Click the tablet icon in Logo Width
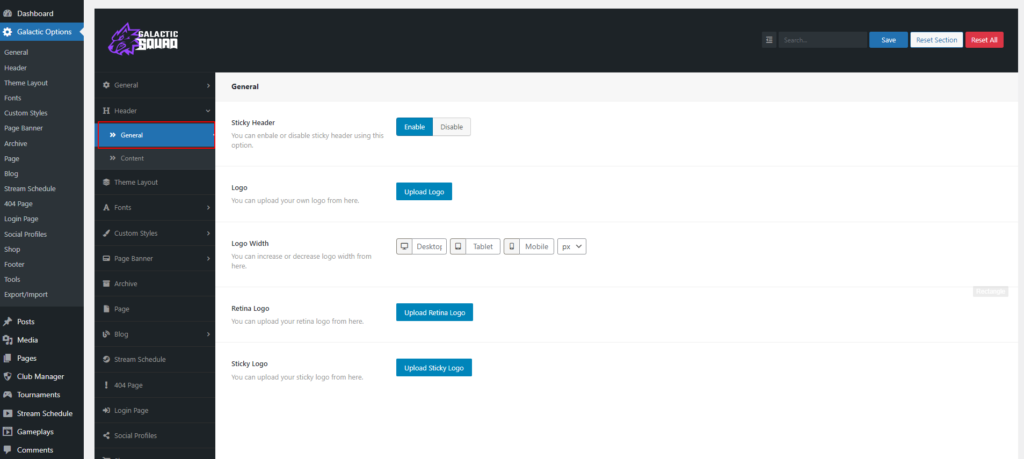This screenshot has width=1024, height=459. (x=458, y=246)
